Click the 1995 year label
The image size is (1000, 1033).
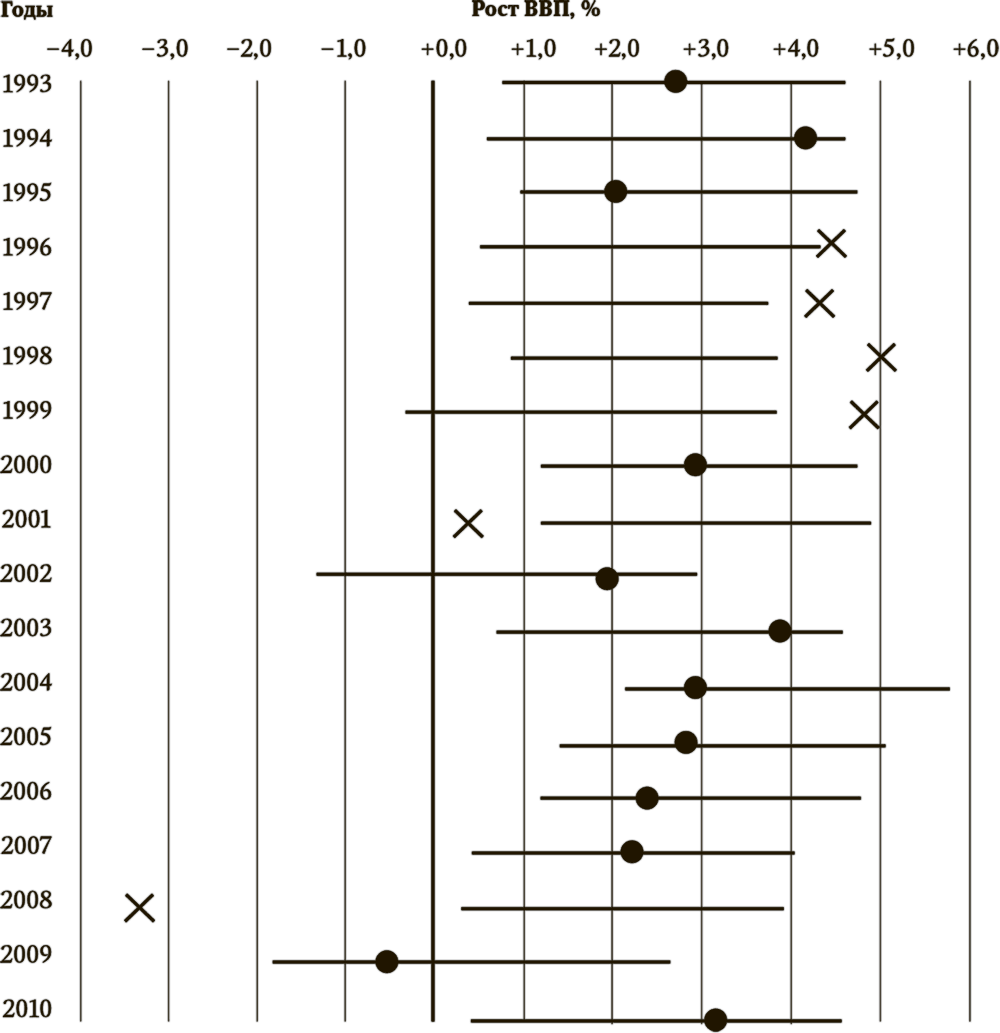pos(27,192)
